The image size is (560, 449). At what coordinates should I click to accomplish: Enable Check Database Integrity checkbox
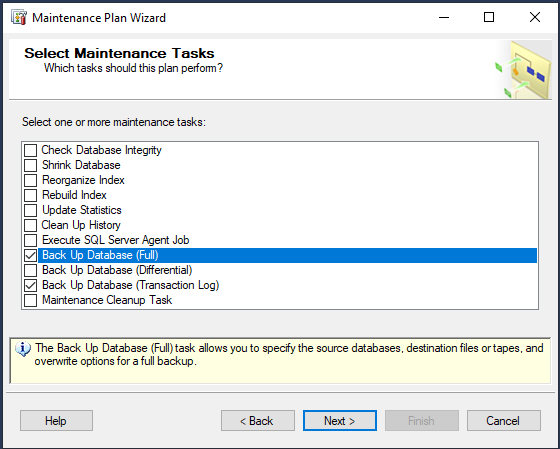tap(30, 150)
